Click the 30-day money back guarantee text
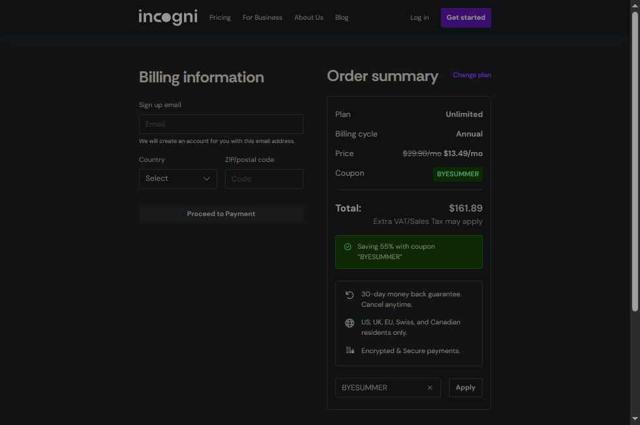This screenshot has height=425, width=640. pos(411,299)
